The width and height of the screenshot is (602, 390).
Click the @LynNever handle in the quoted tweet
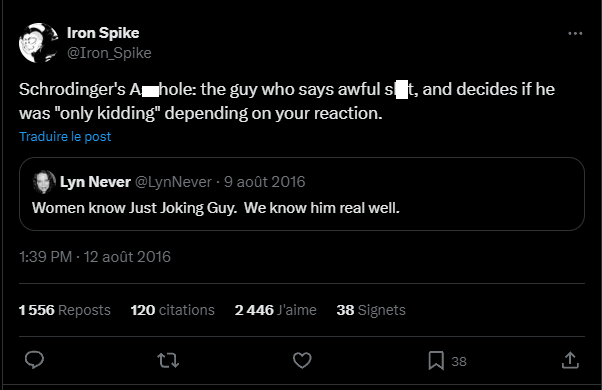(x=173, y=182)
